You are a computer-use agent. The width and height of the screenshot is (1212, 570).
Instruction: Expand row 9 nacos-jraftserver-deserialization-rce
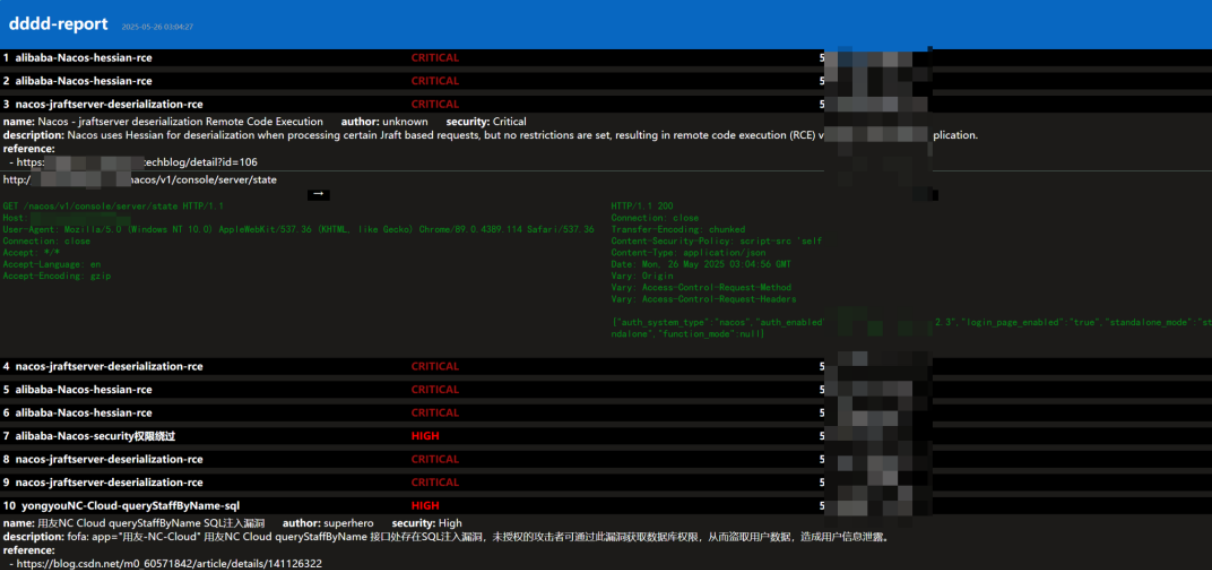pyautogui.click(x=606, y=482)
